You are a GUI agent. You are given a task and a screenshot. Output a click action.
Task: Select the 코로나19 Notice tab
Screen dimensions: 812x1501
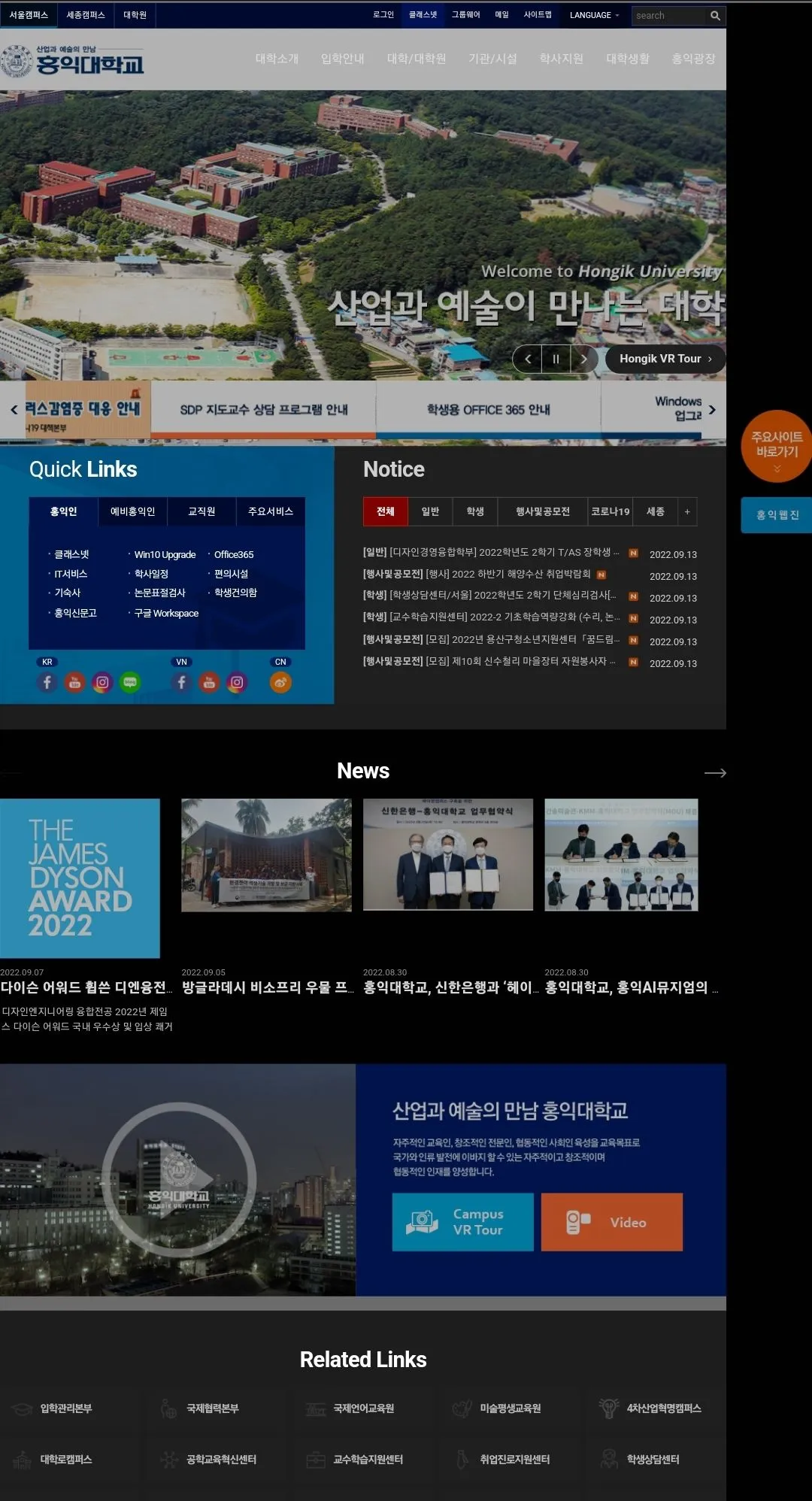(x=611, y=511)
